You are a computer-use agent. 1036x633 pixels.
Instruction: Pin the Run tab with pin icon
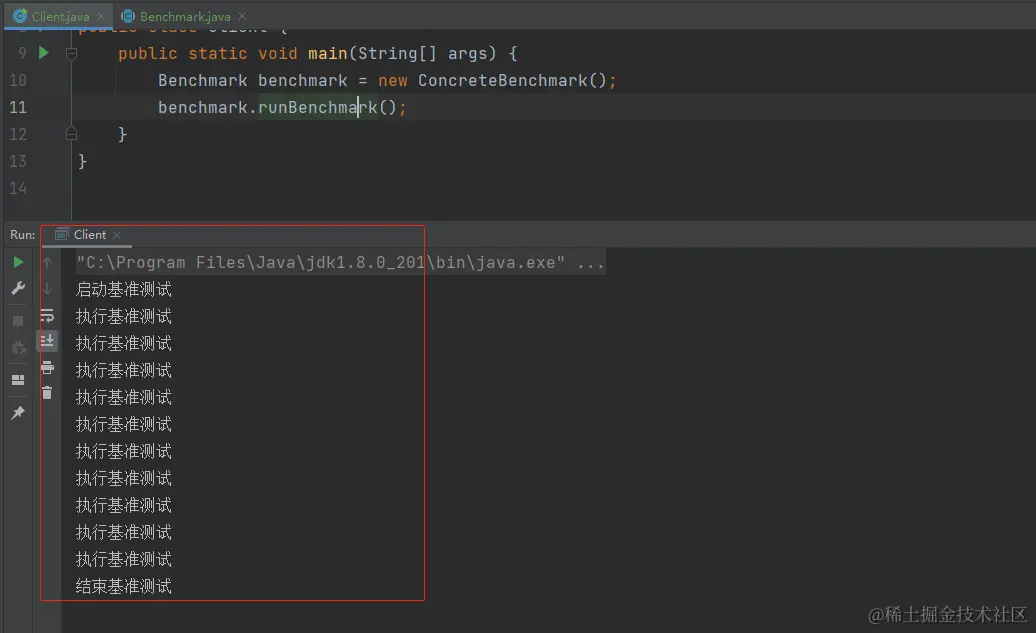18,413
